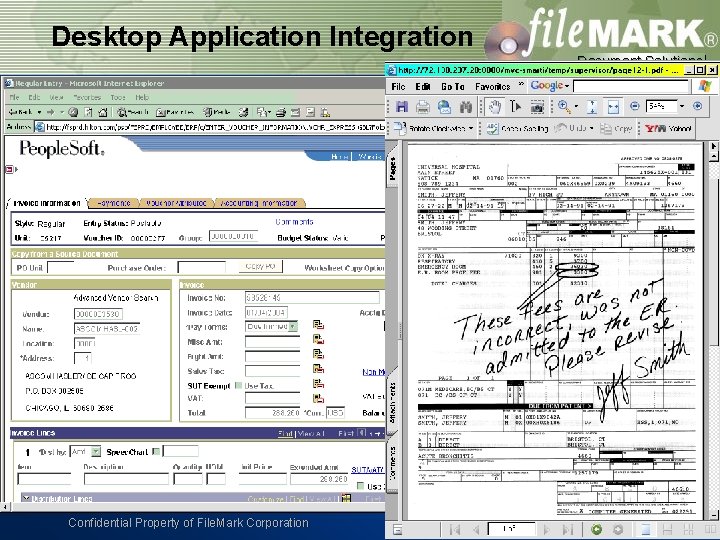Click the Media button in Internet Explorer toolbar
This screenshot has height=540, width=720.
217,112
